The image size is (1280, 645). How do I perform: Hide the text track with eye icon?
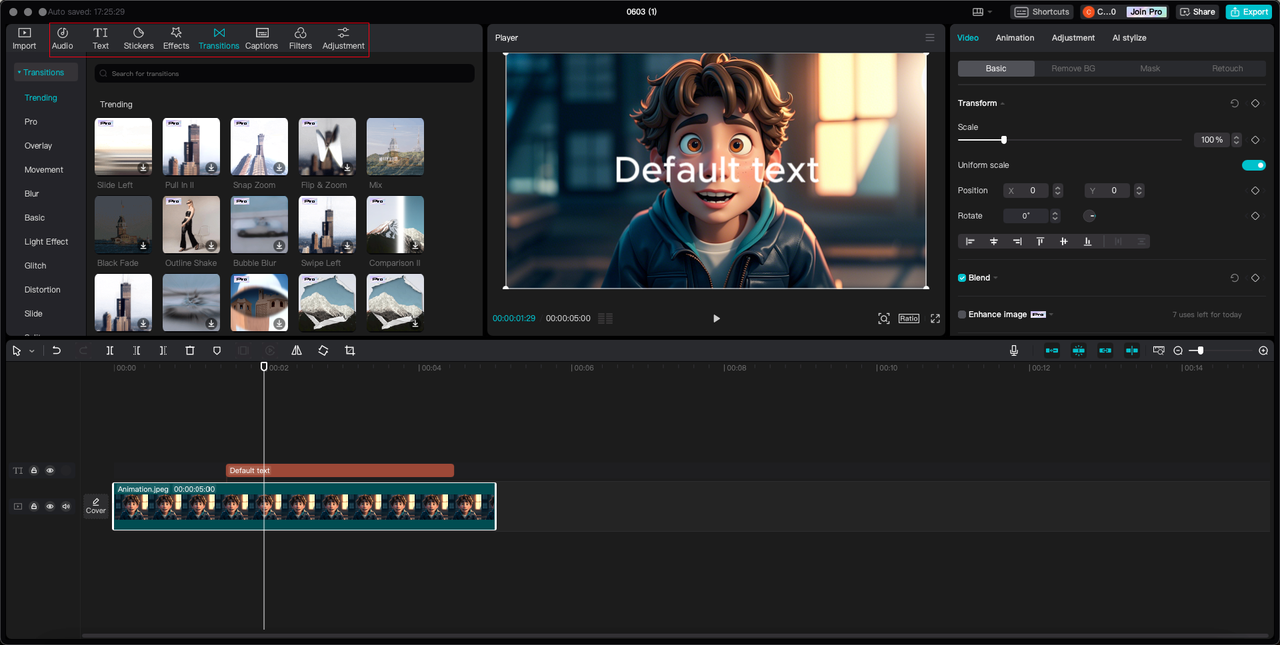click(50, 470)
